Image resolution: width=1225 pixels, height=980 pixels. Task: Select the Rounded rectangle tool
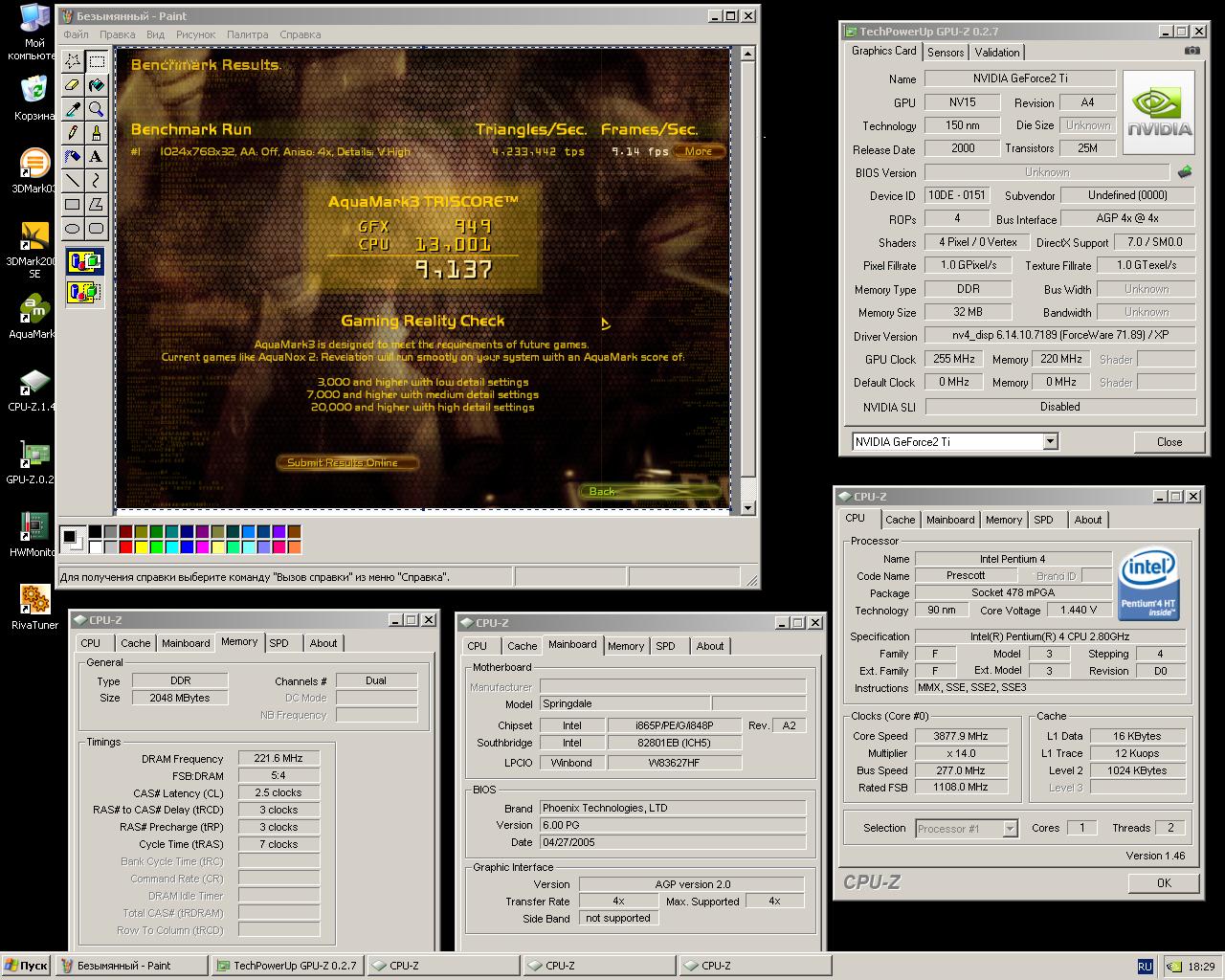pyautogui.click(x=97, y=229)
